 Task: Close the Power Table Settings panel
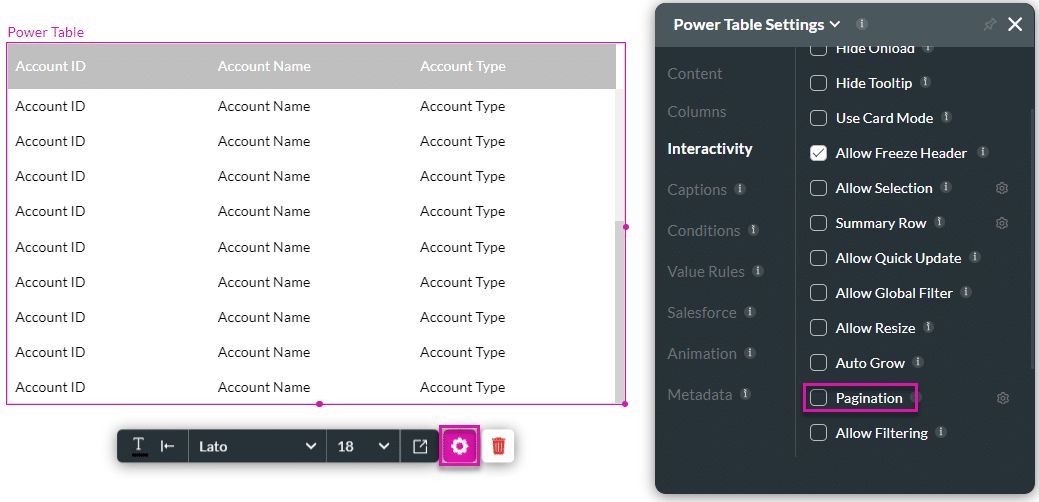coord(1015,25)
